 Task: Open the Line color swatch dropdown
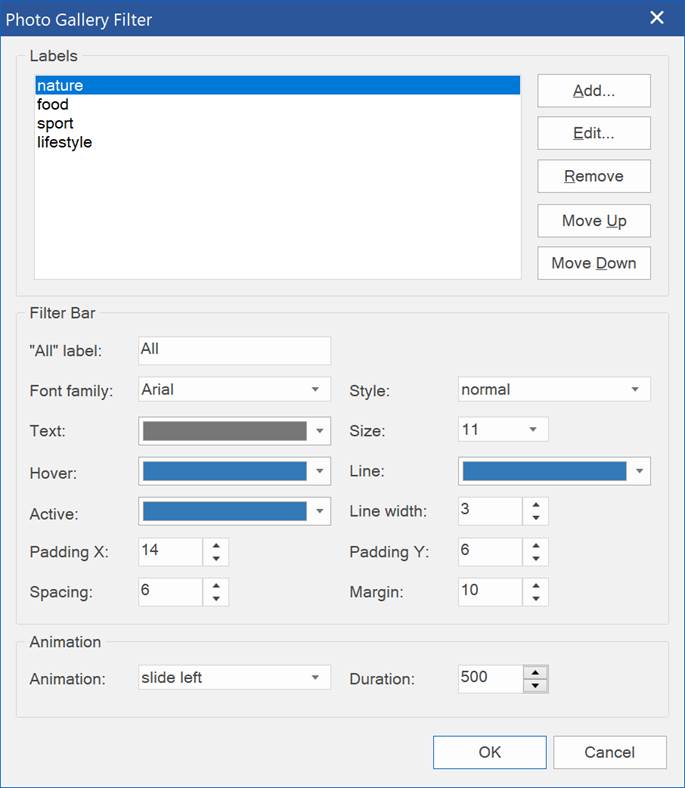click(554, 471)
